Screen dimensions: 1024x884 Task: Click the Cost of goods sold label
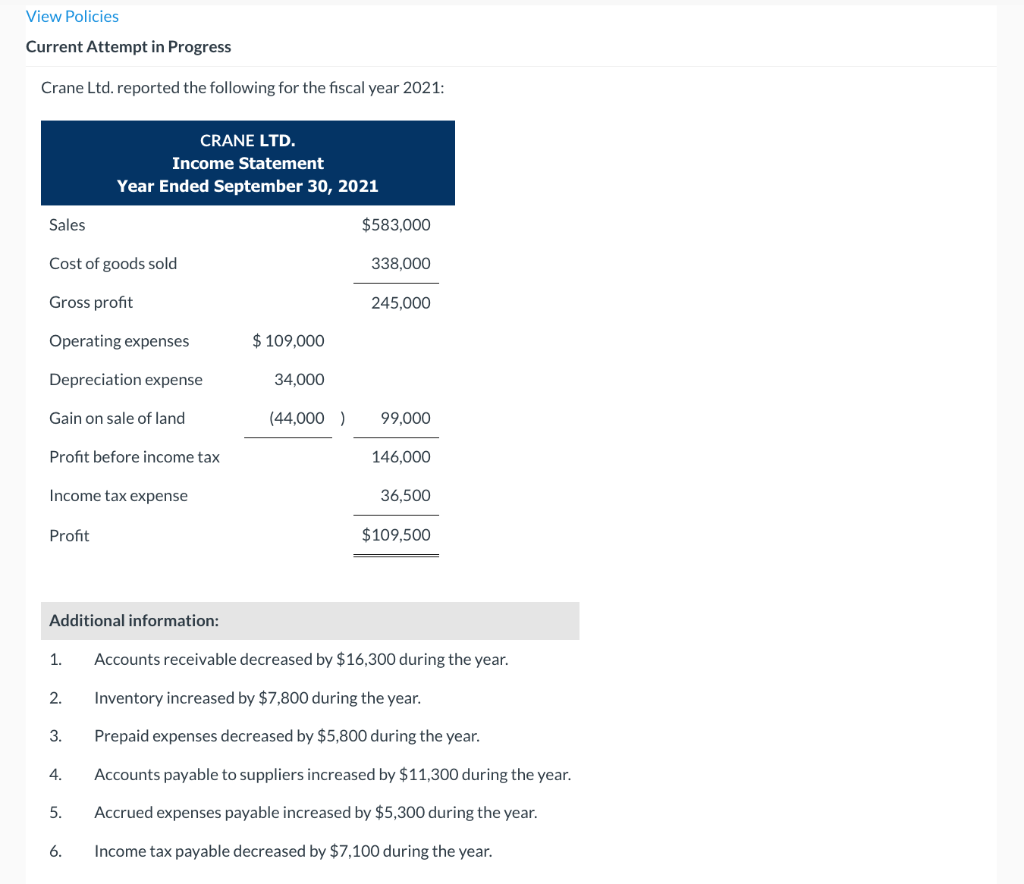(112, 263)
